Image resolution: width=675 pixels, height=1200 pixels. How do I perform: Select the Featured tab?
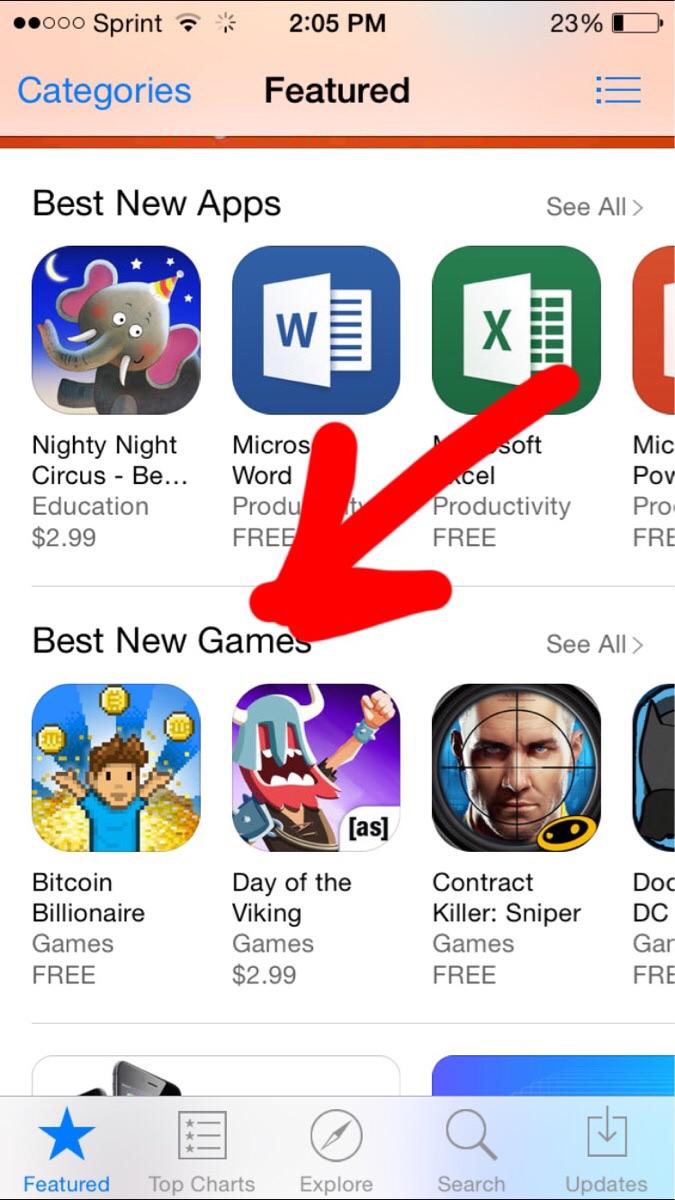tap(66, 1150)
